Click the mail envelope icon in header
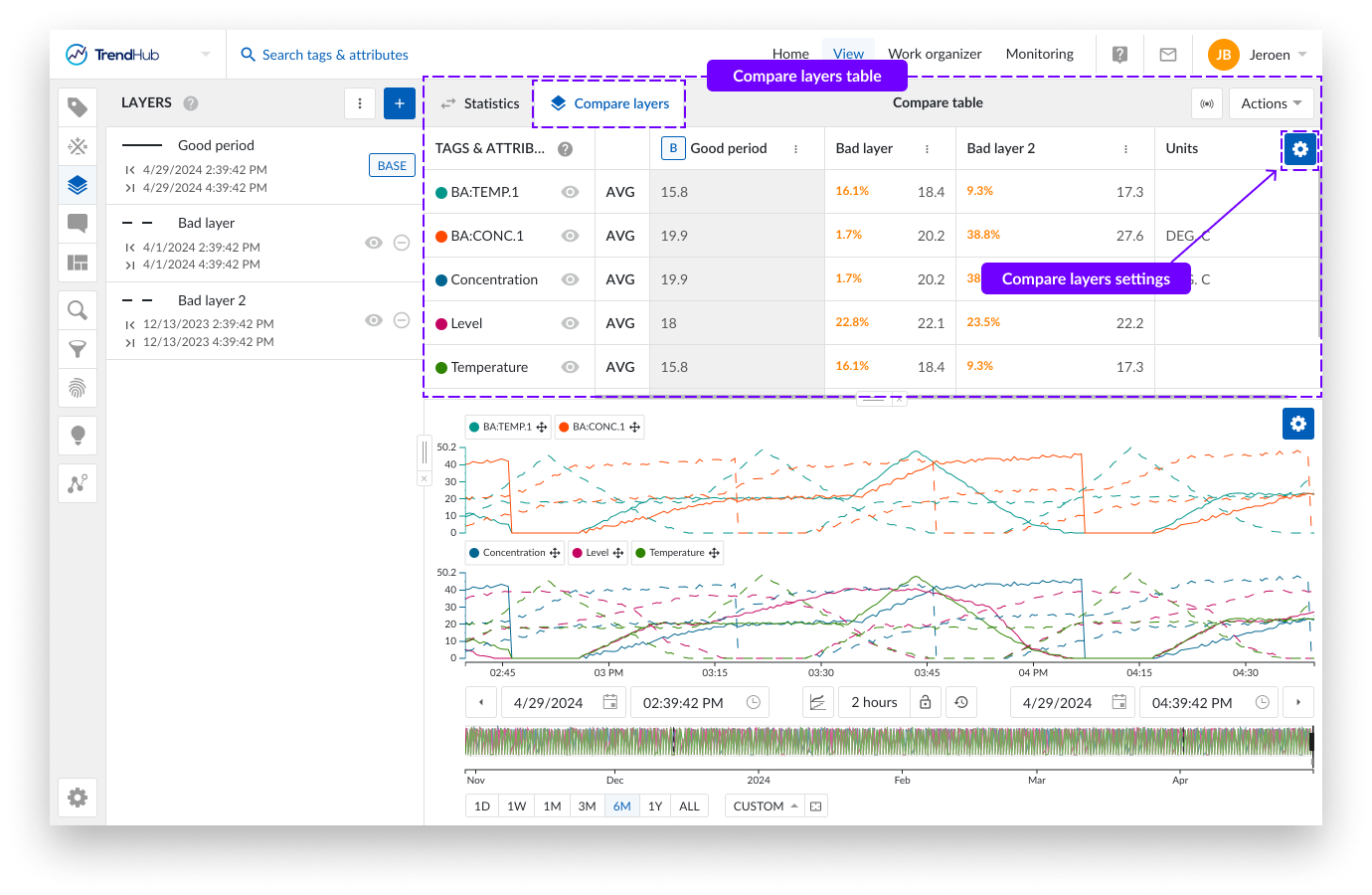This screenshot has height=895, width=1372. click(x=1168, y=55)
